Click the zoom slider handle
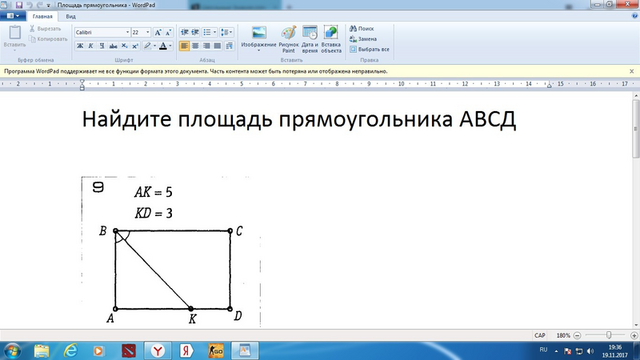Viewport: 640px width, 360px height. pyautogui.click(x=609, y=335)
